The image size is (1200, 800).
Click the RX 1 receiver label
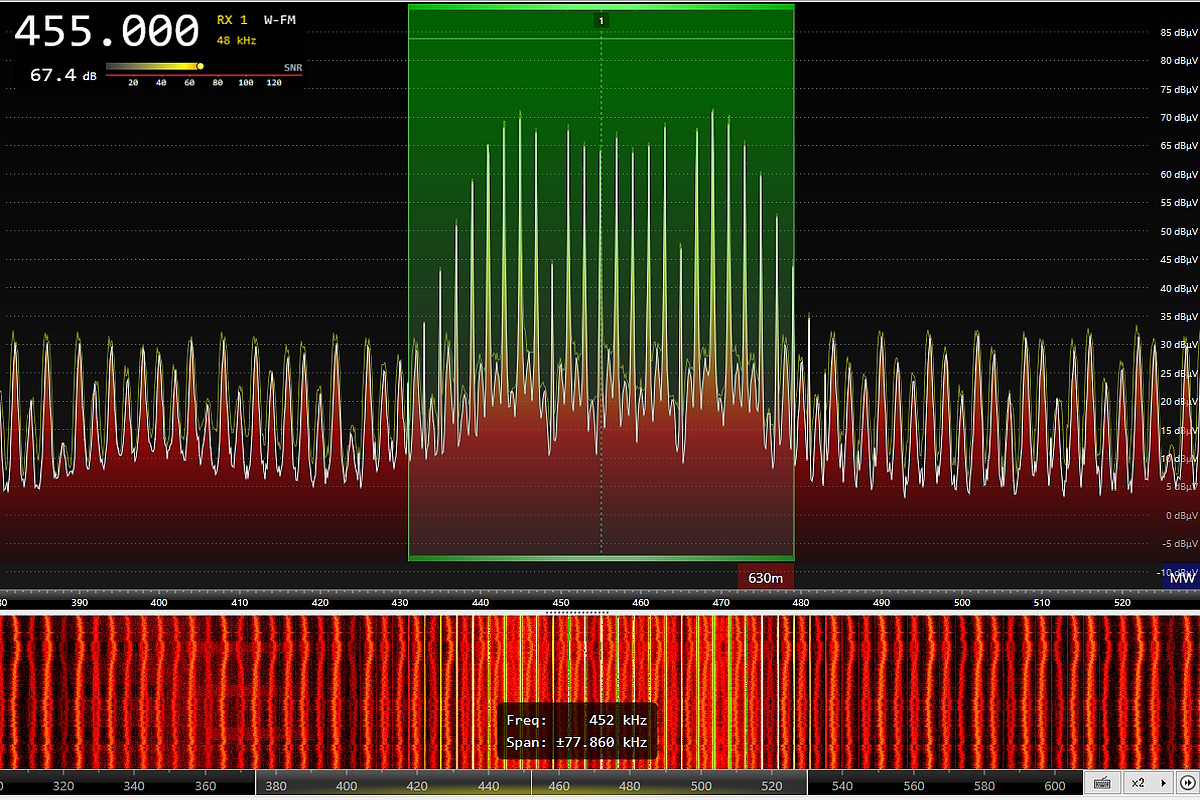click(232, 20)
